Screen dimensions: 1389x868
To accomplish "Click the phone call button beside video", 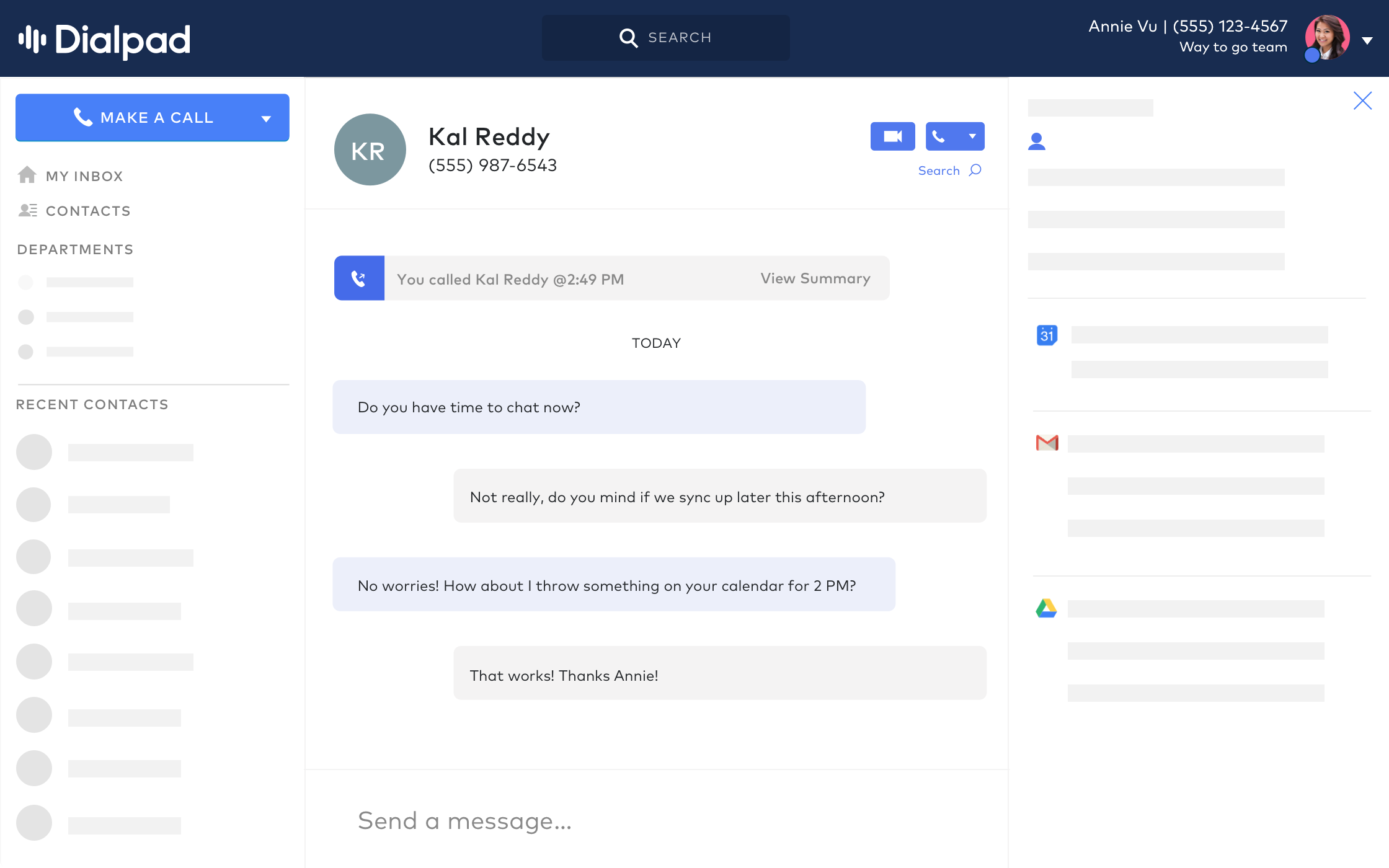I will coord(939,136).
